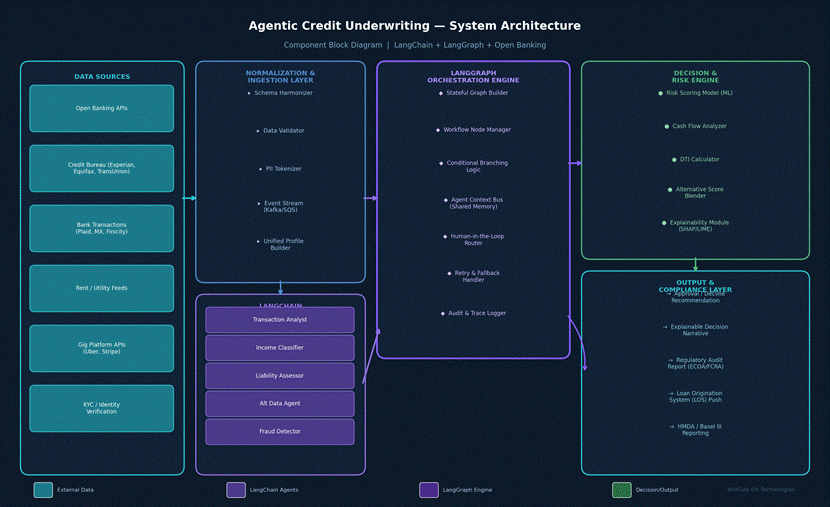This screenshot has height=507, width=830.
Task: Click the HMDA / Basel III Reporting entry
Action: [695, 430]
